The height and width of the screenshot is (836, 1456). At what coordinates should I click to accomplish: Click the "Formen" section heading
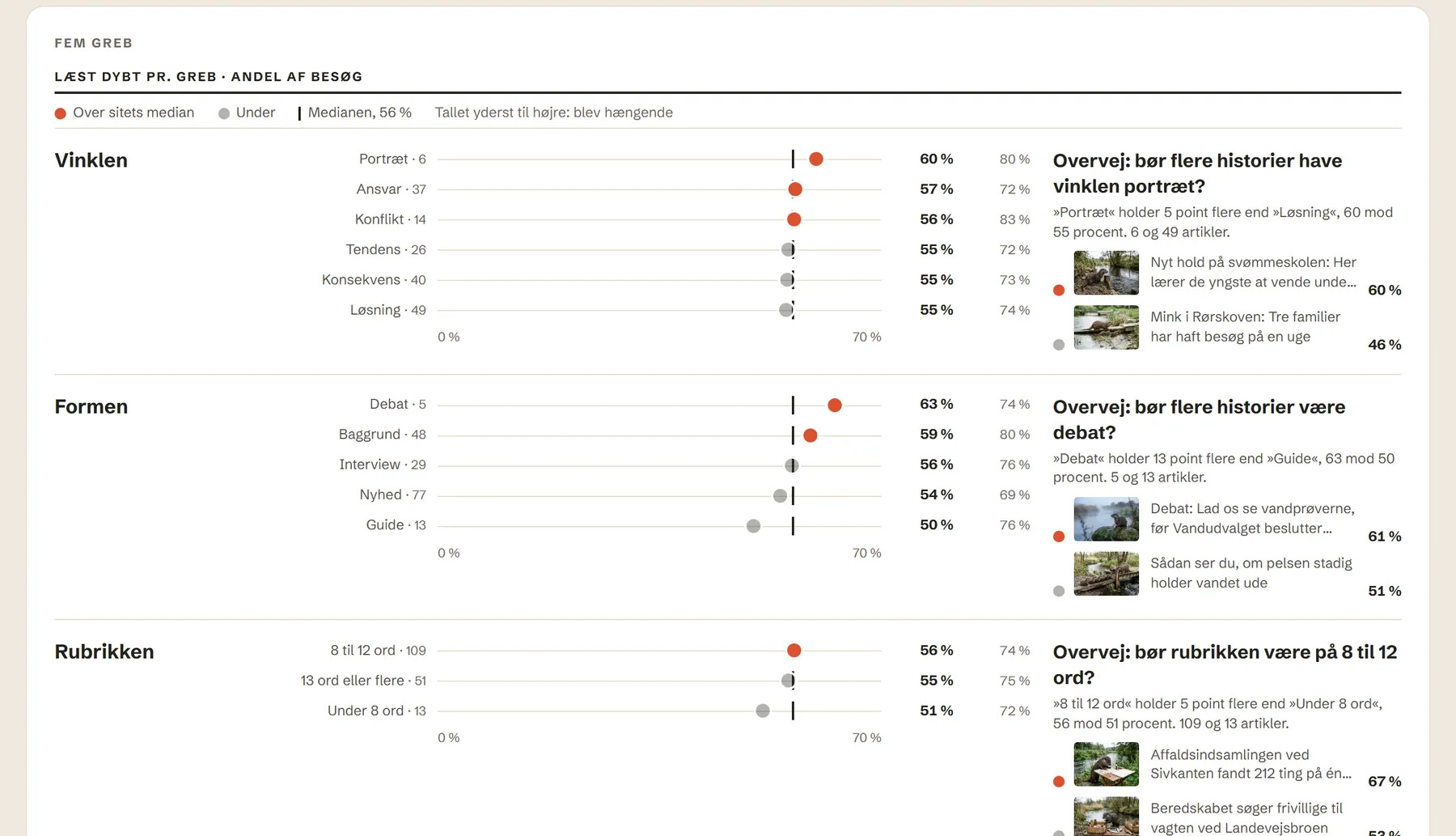(x=91, y=406)
